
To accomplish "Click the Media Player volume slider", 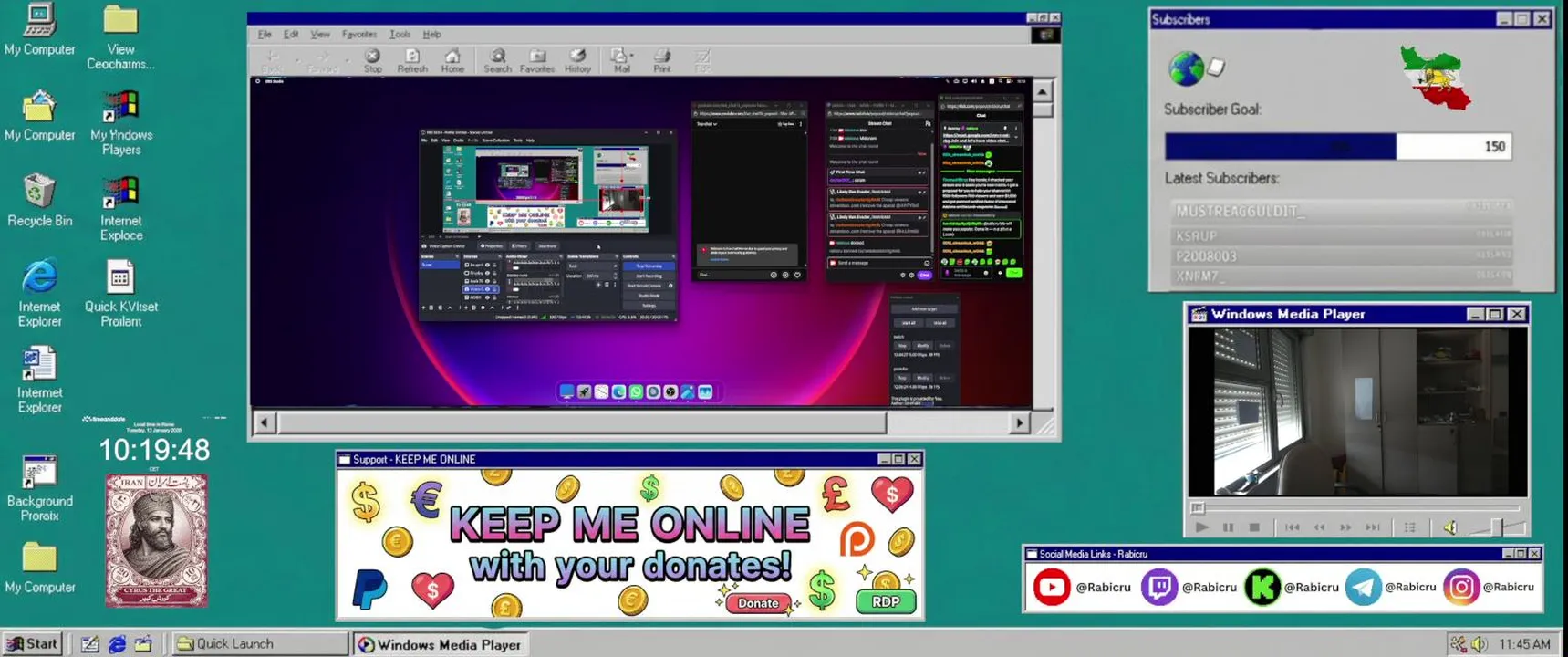I will (1496, 527).
